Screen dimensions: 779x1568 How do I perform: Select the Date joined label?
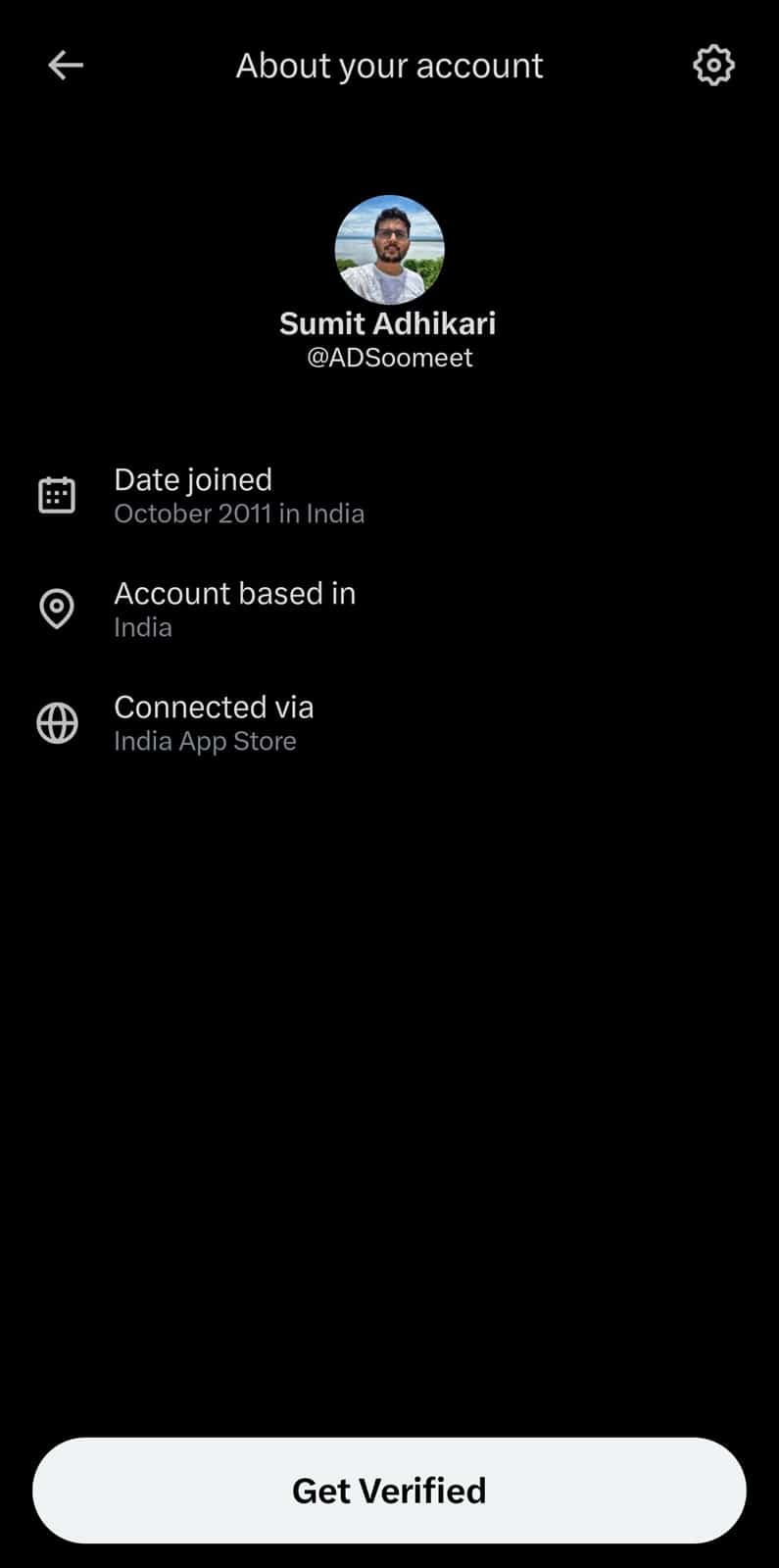pyautogui.click(x=193, y=479)
